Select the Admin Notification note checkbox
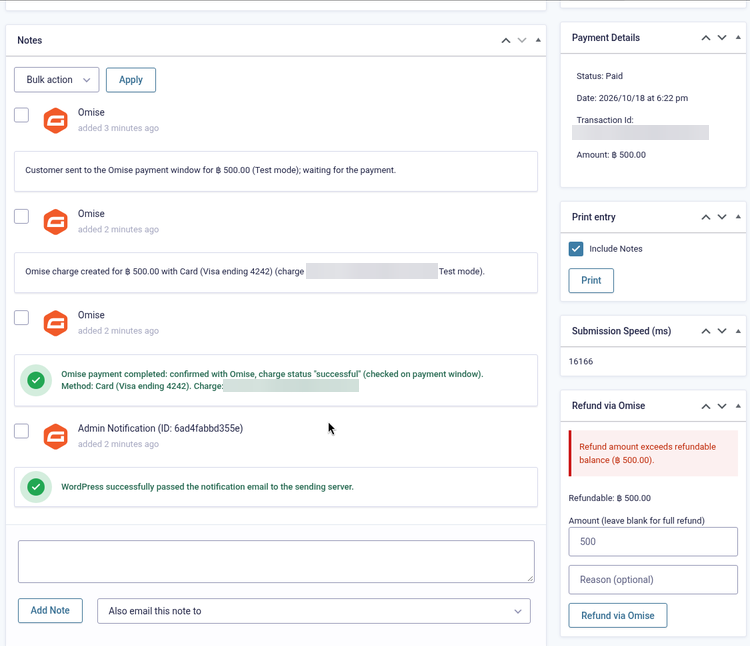Viewport: 750px width, 646px height. click(x=22, y=431)
